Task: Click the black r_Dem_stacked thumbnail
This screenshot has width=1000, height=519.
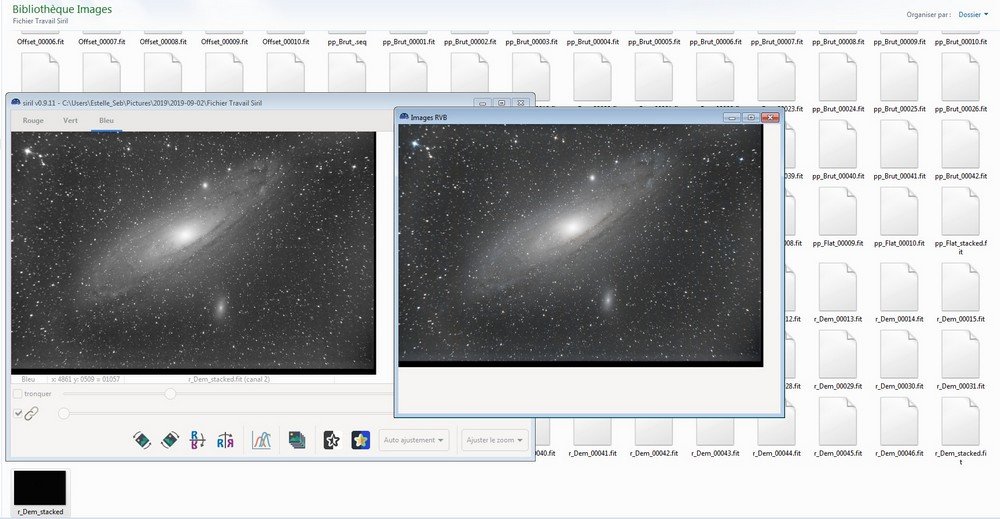Action: pos(40,488)
